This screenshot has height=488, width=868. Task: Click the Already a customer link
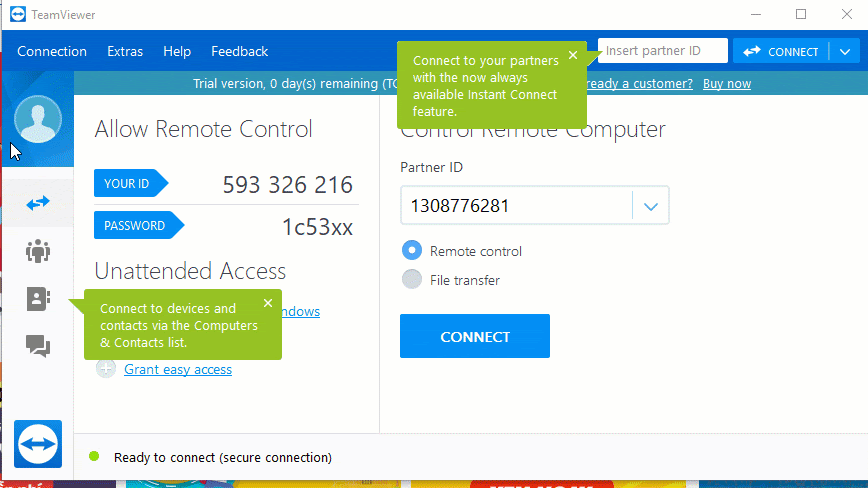click(x=640, y=84)
